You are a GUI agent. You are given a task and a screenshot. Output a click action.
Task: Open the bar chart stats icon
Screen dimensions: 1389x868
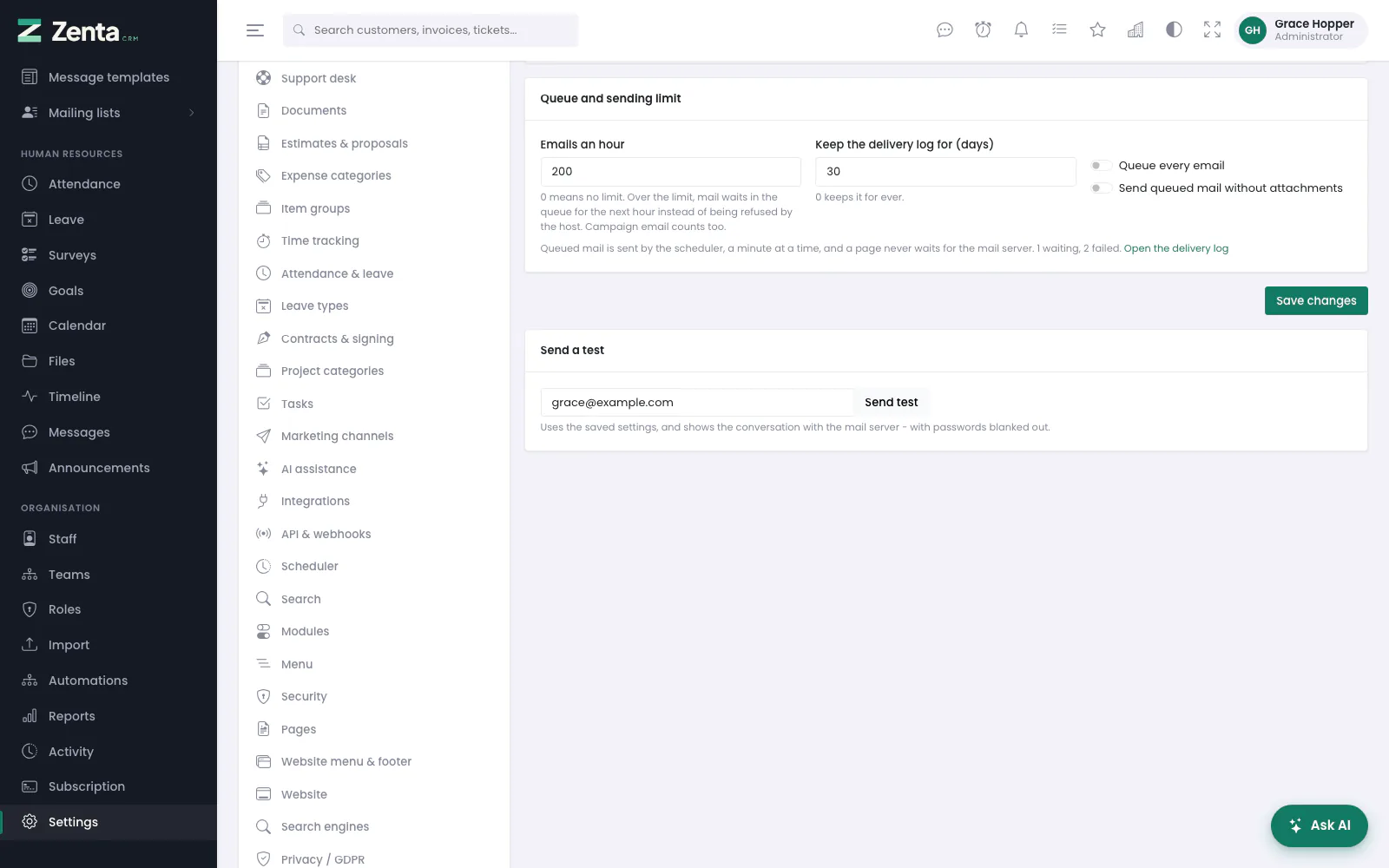pos(1136,30)
